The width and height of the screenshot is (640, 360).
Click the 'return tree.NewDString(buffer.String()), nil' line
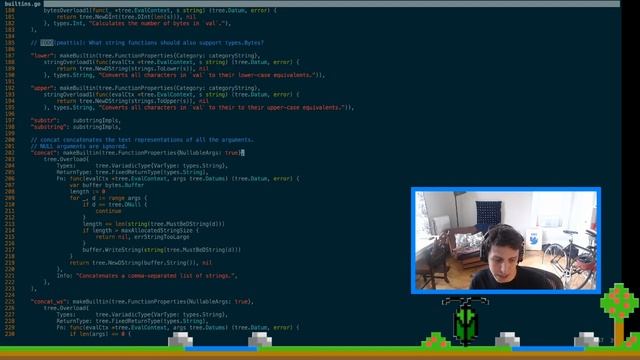pyautogui.click(x=141, y=263)
